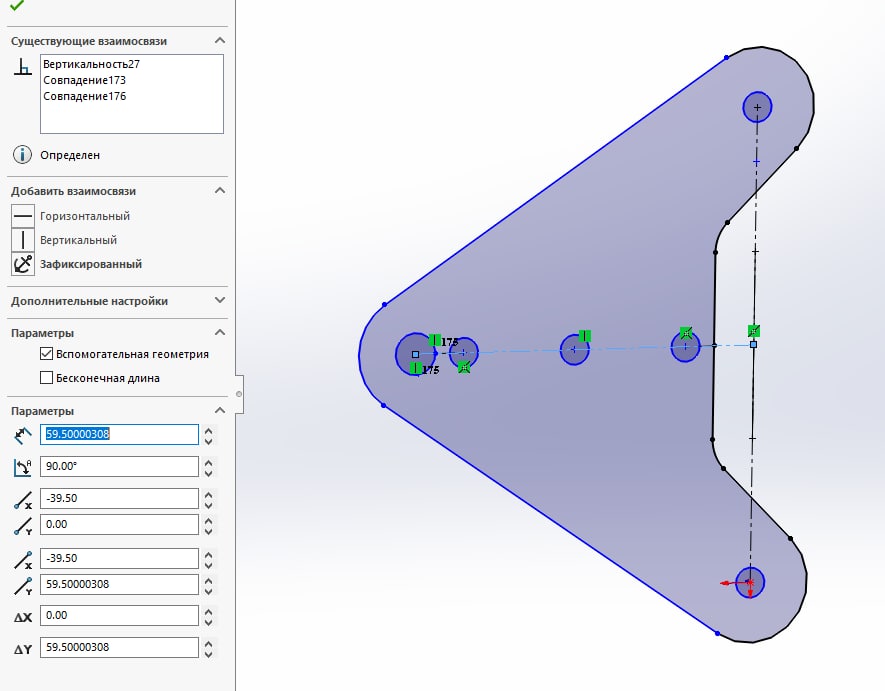Click start X field with -39.50
Viewport: 885px width, 691px height.
click(119, 498)
